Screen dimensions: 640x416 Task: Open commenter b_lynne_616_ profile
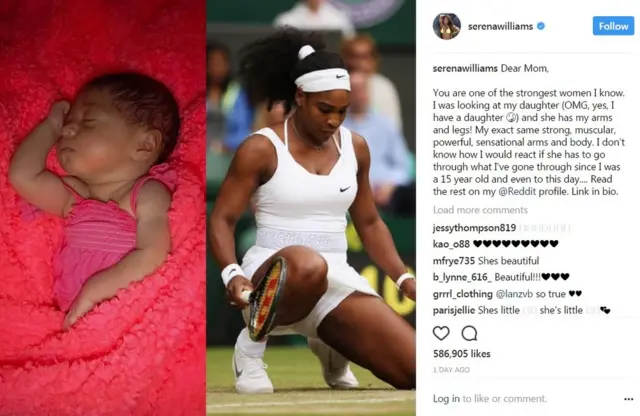(x=462, y=277)
